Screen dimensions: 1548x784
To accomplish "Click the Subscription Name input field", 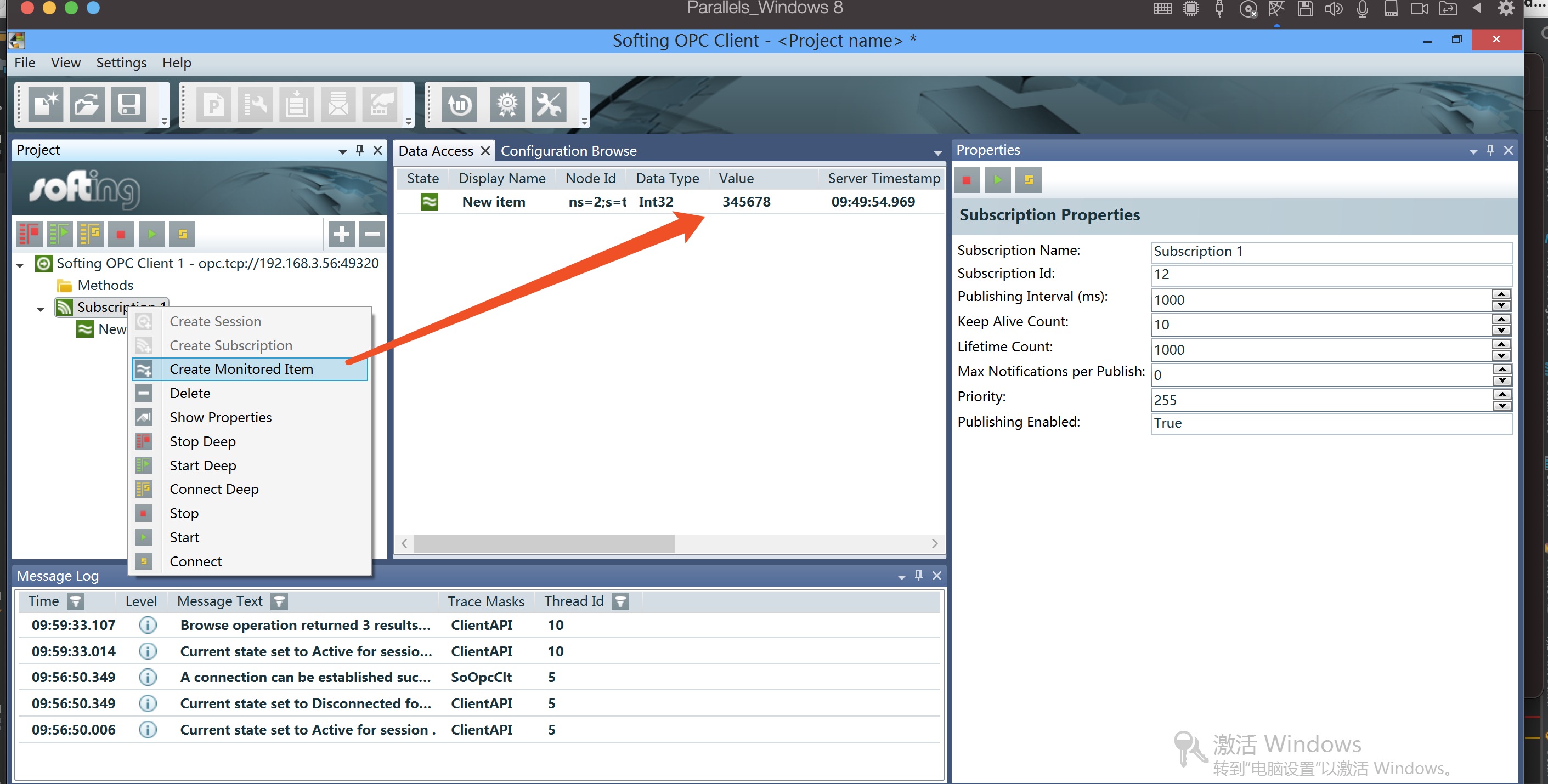I will [1331, 251].
